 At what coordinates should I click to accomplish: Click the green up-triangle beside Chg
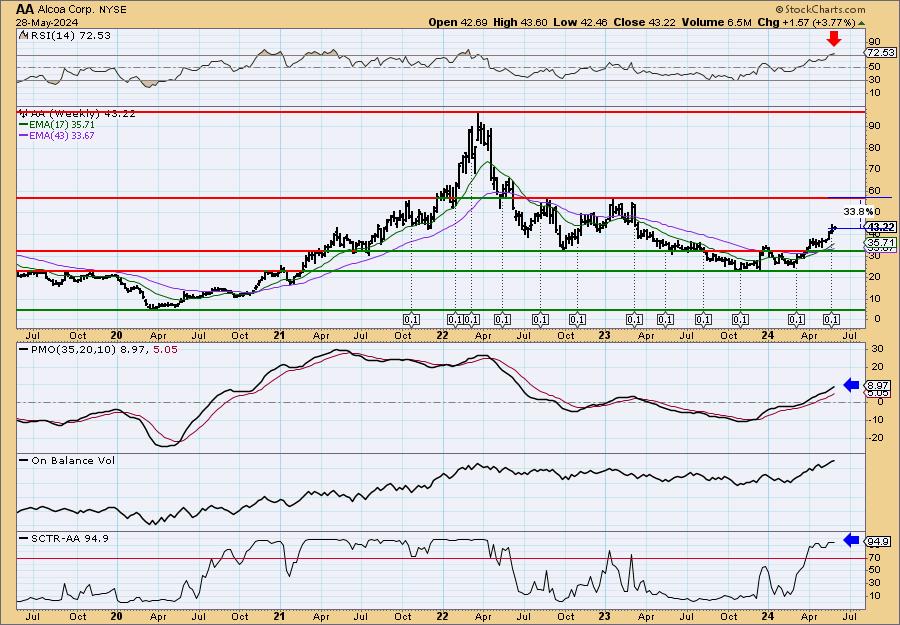point(862,22)
